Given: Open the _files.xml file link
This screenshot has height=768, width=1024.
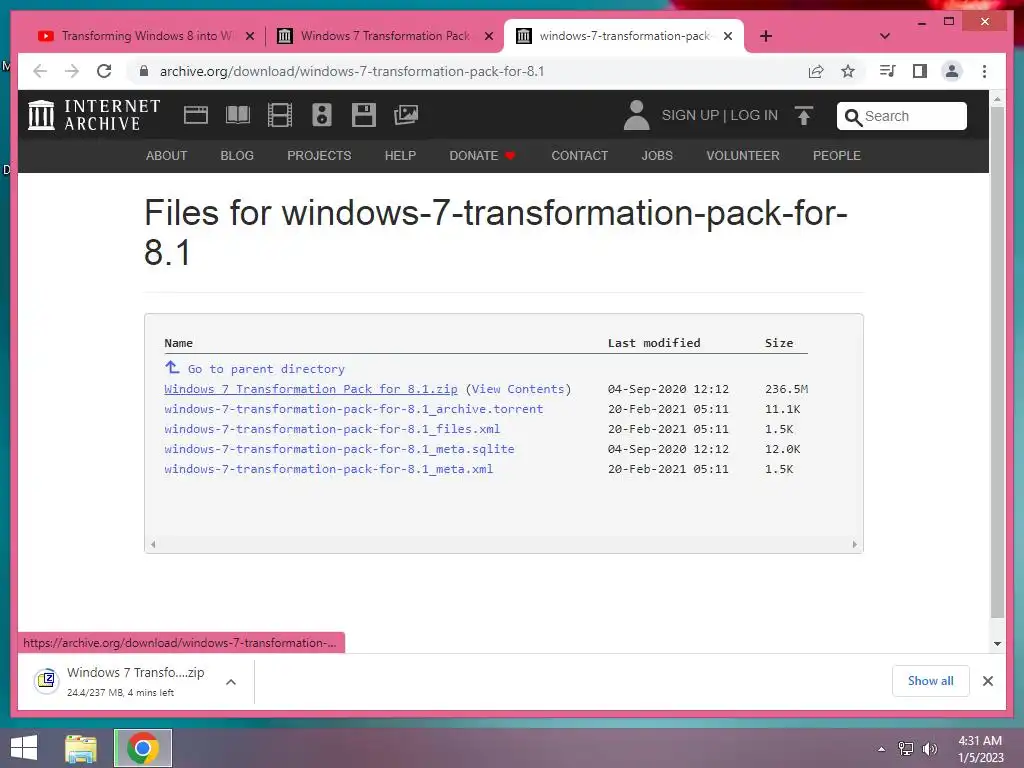Looking at the screenshot, I should pos(332,429).
